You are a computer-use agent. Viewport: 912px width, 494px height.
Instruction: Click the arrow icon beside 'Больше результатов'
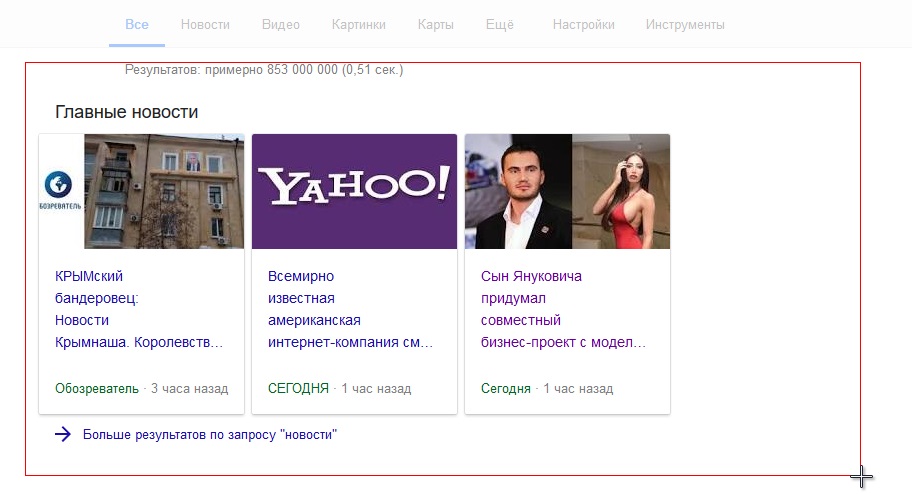tap(62, 434)
